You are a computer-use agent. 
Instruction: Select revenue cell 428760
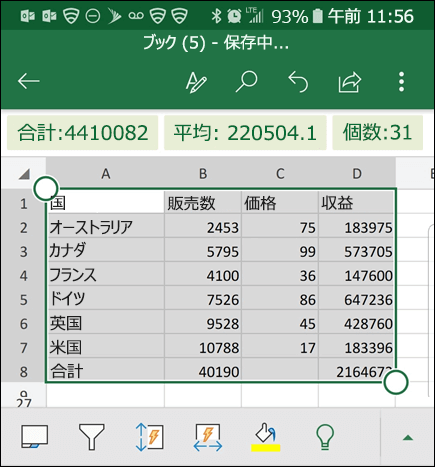click(x=357, y=322)
